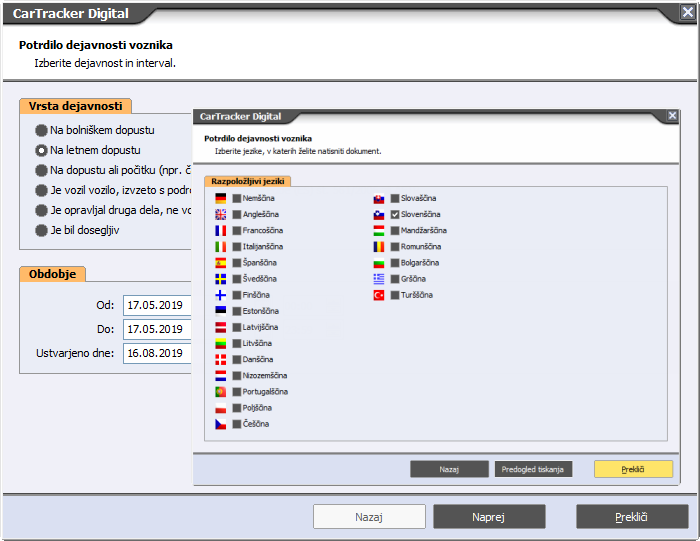Click the Polish flag icon
This screenshot has width=700, height=541.
(x=221, y=408)
